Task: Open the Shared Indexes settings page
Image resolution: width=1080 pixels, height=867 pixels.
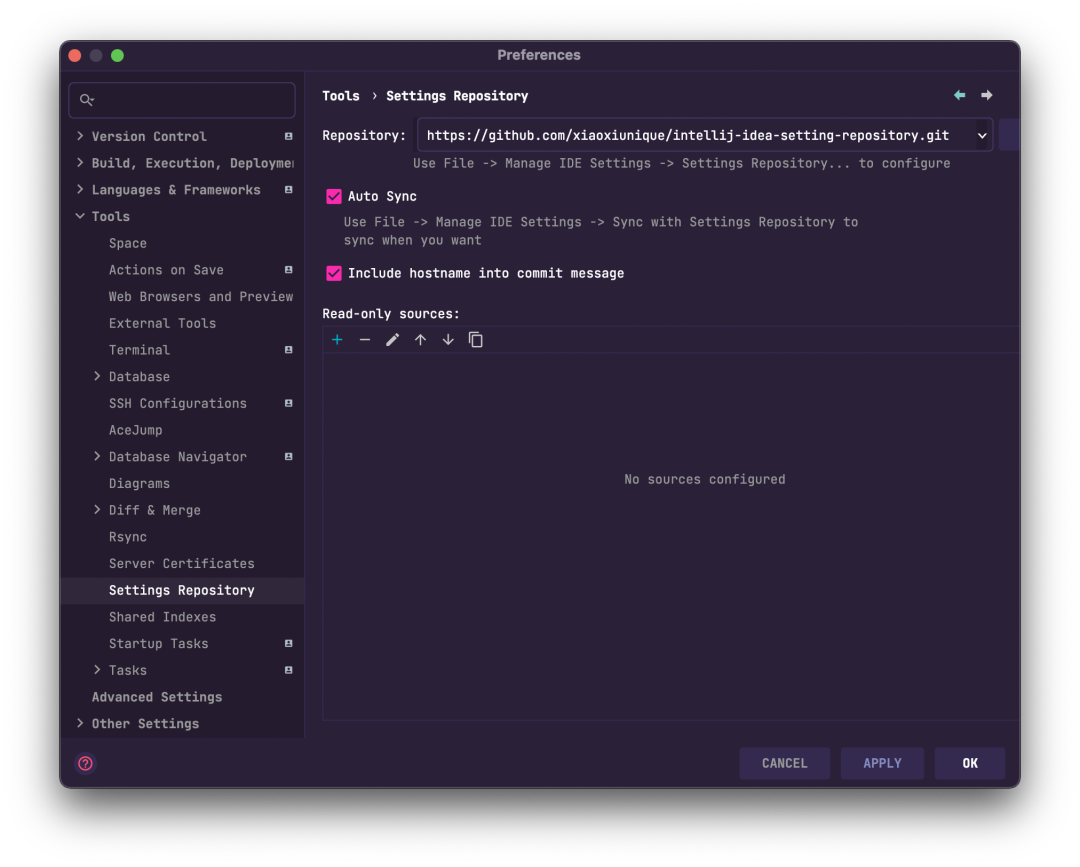Action: click(x=161, y=617)
